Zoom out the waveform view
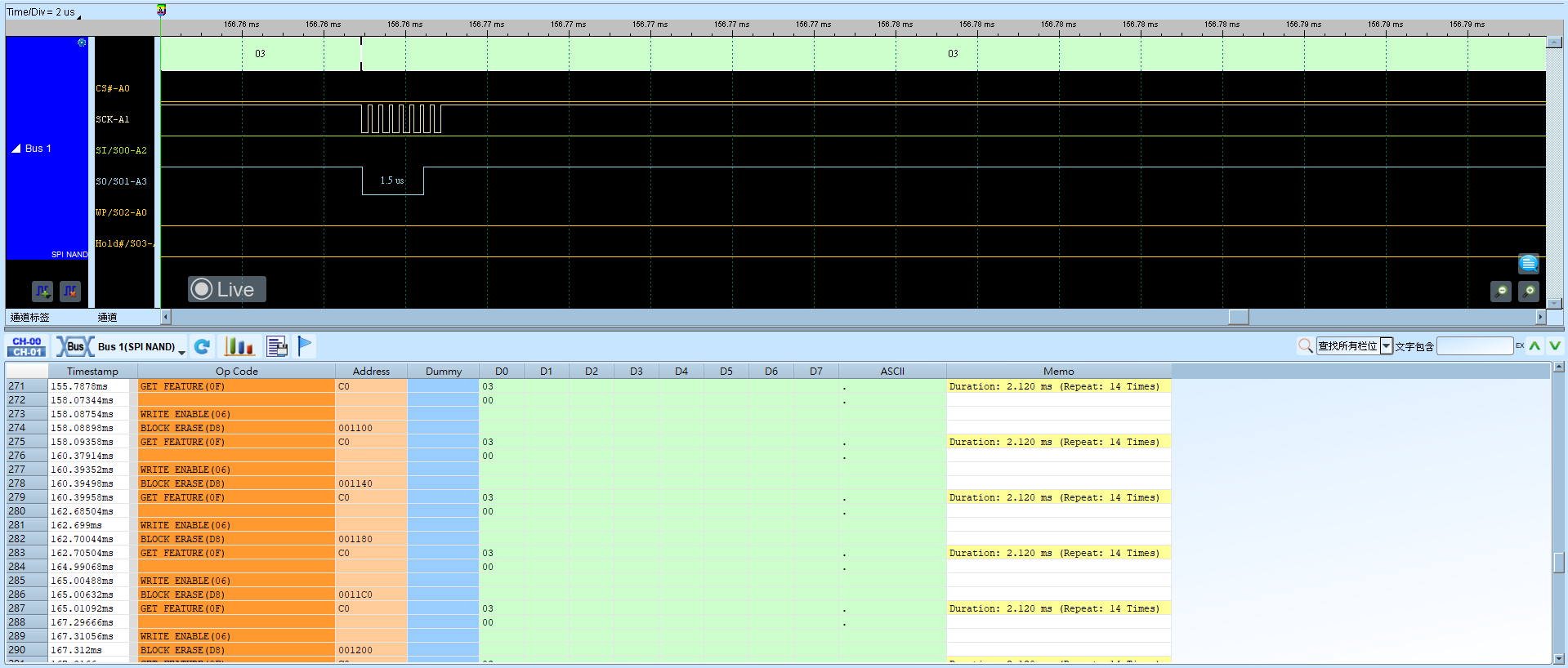This screenshot has width=1568, height=668. pyautogui.click(x=1501, y=291)
